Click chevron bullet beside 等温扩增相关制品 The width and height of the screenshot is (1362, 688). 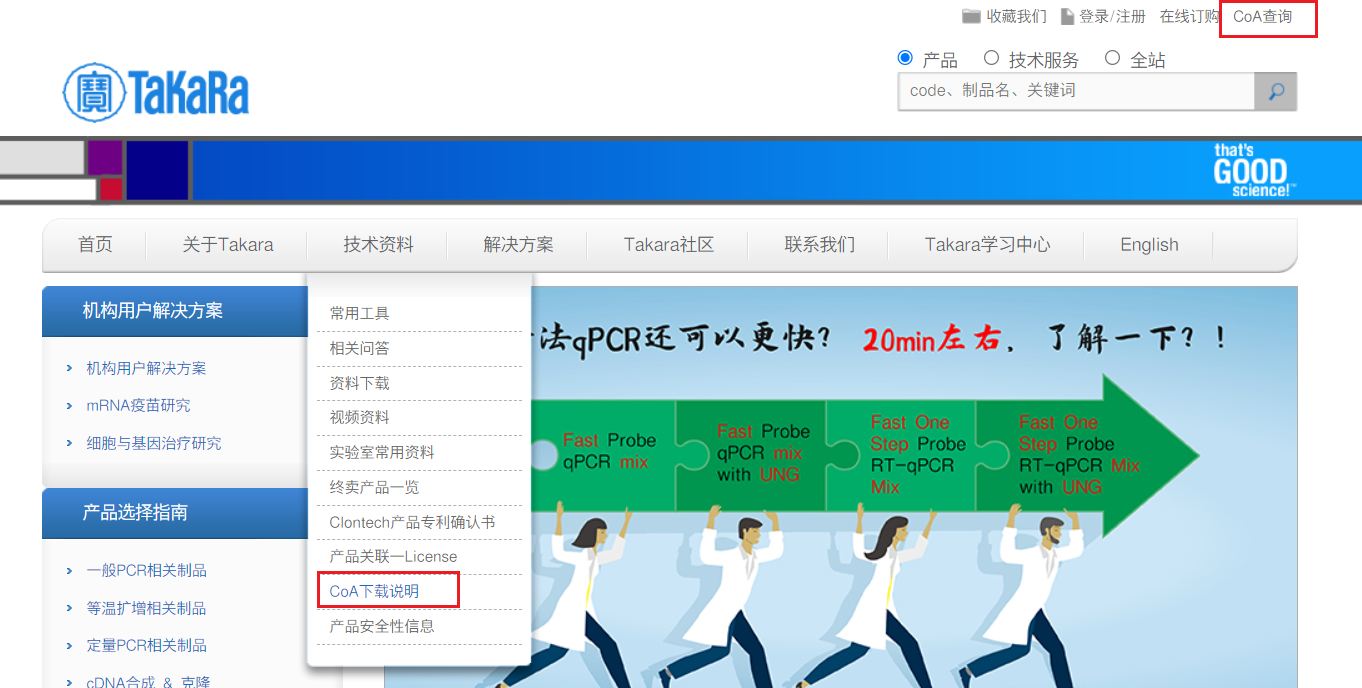(69, 608)
